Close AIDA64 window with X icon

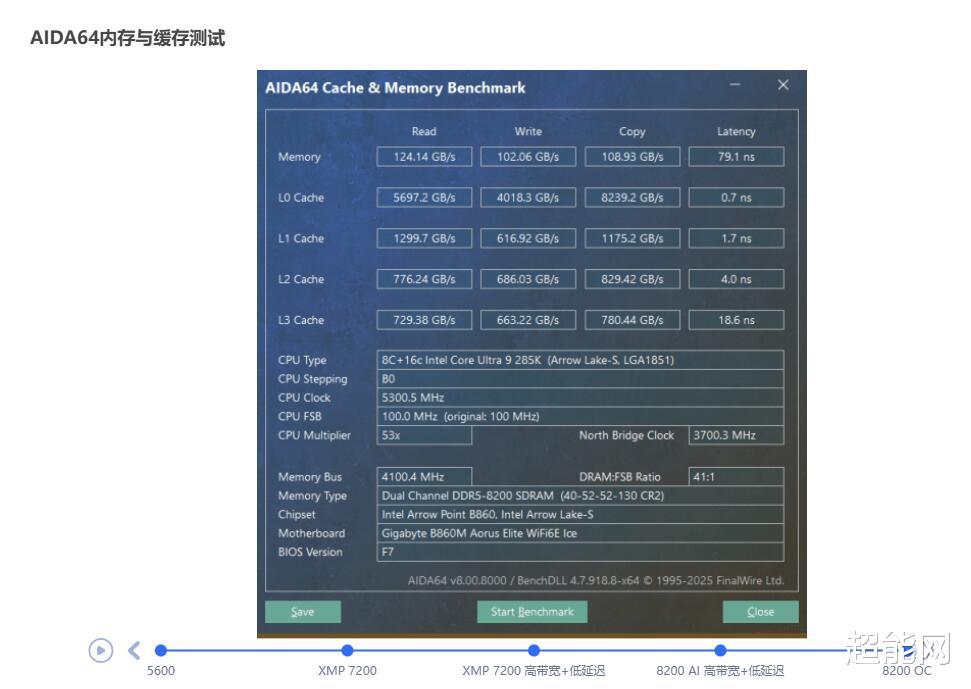(x=783, y=85)
